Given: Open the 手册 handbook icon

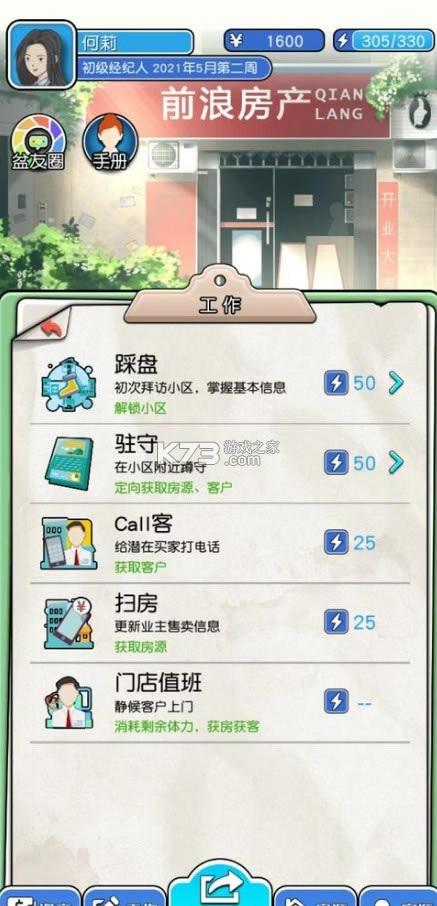Looking at the screenshot, I should click(109, 142).
